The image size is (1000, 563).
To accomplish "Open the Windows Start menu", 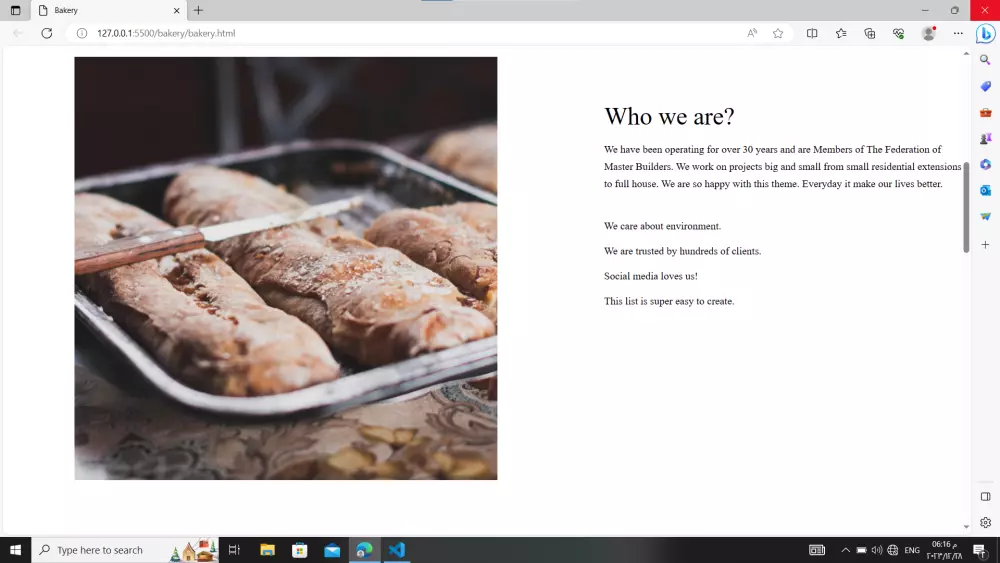I will 15,550.
